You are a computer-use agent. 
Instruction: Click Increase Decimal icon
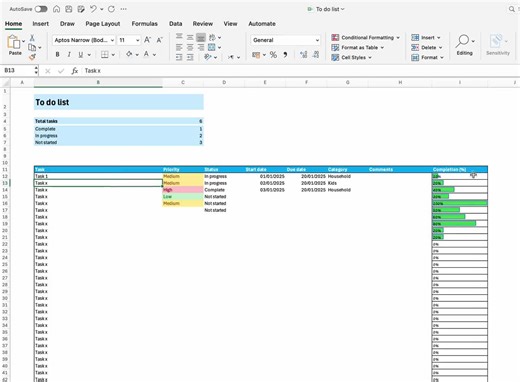tap(303, 55)
